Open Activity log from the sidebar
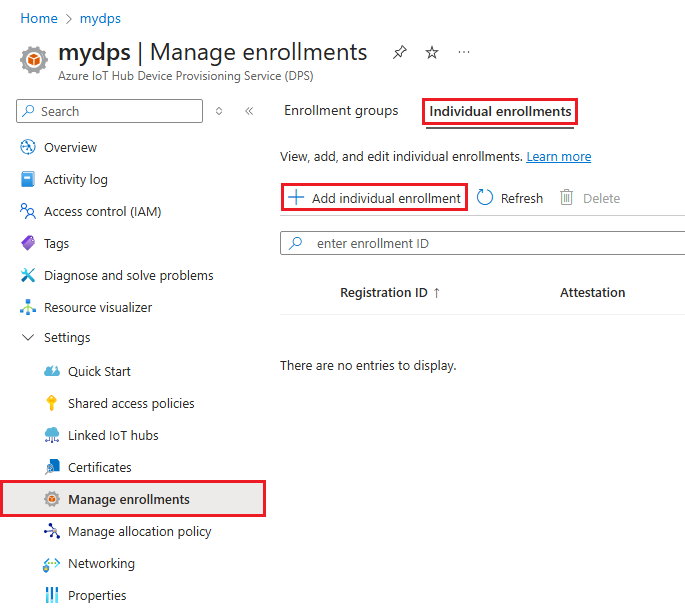This screenshot has height=613, width=685. [75, 180]
